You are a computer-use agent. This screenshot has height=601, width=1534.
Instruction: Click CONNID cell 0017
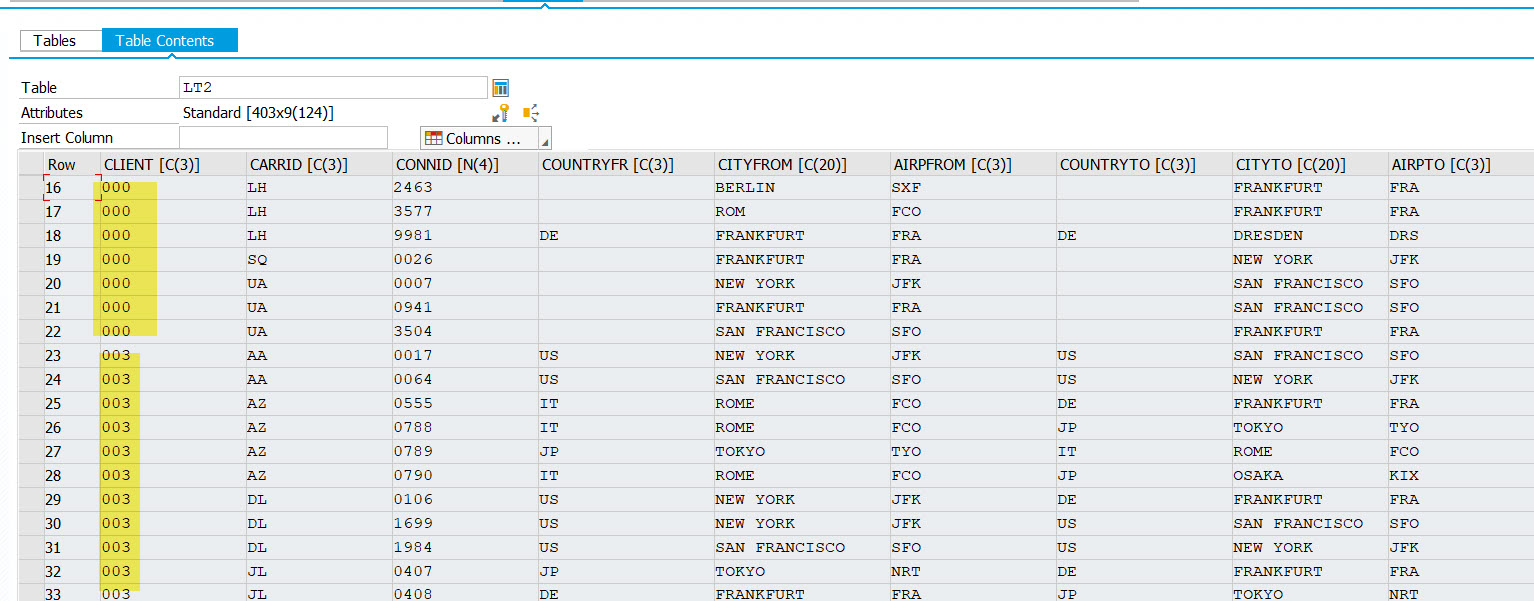click(x=465, y=355)
